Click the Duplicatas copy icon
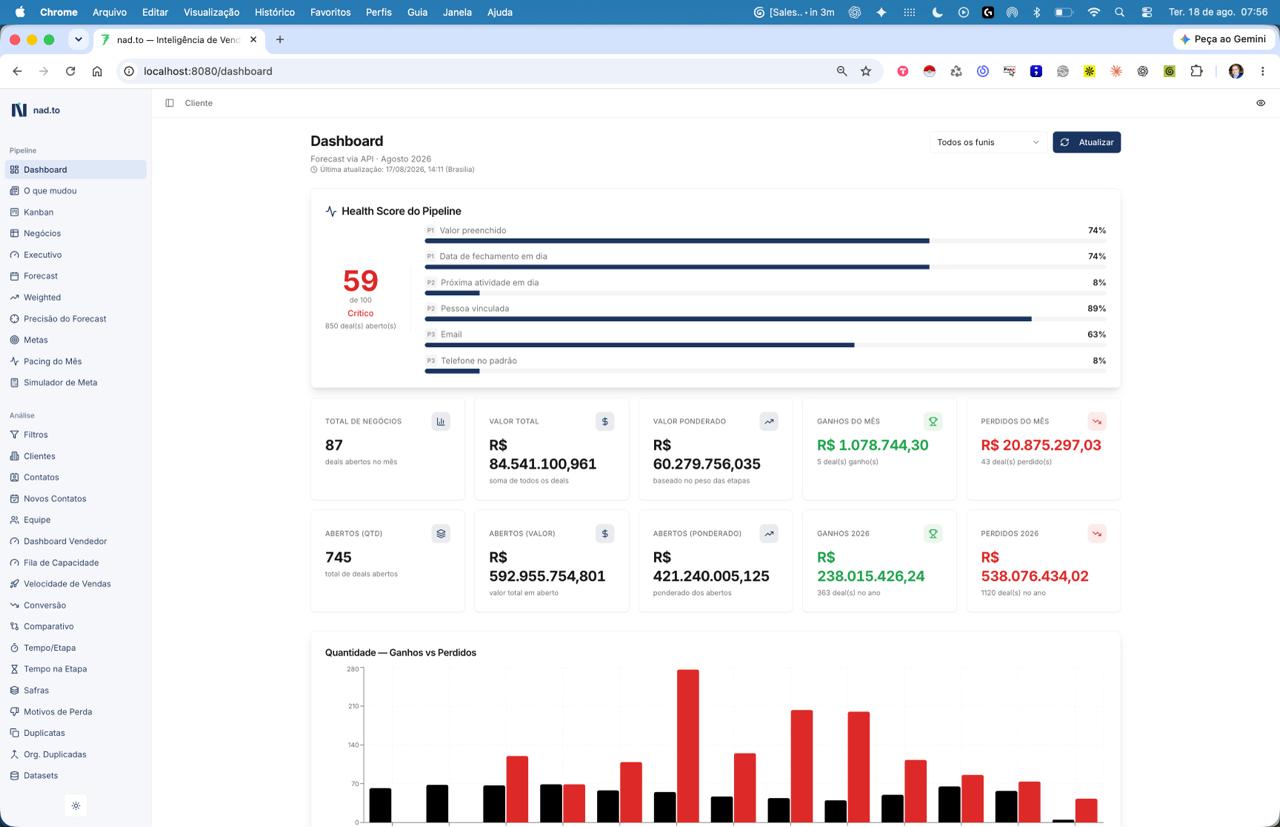The height and width of the screenshot is (827, 1280). tap(14, 733)
